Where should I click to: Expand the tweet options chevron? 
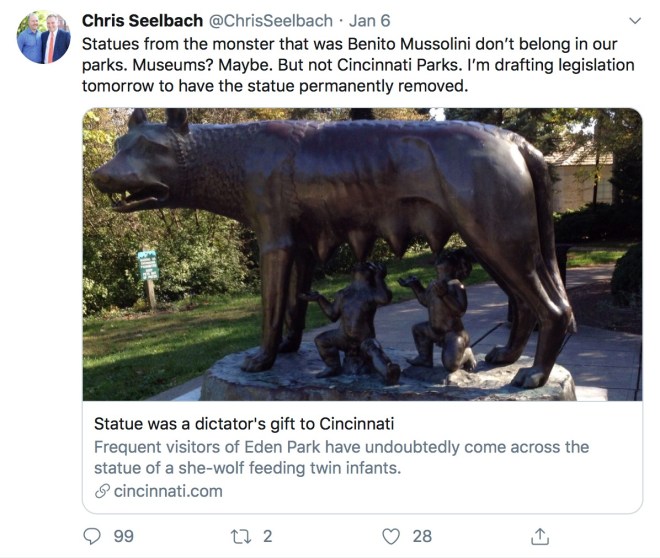pyautogui.click(x=633, y=20)
